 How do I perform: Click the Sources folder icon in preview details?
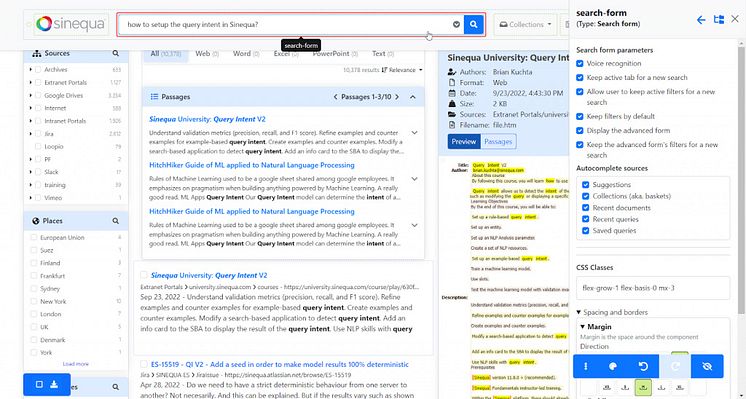pyautogui.click(x=452, y=115)
